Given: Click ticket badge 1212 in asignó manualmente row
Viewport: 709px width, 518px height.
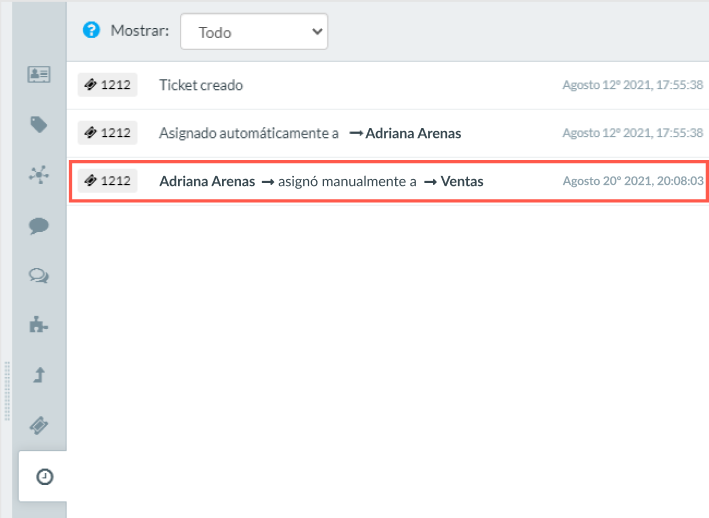Looking at the screenshot, I should pyautogui.click(x=108, y=181).
